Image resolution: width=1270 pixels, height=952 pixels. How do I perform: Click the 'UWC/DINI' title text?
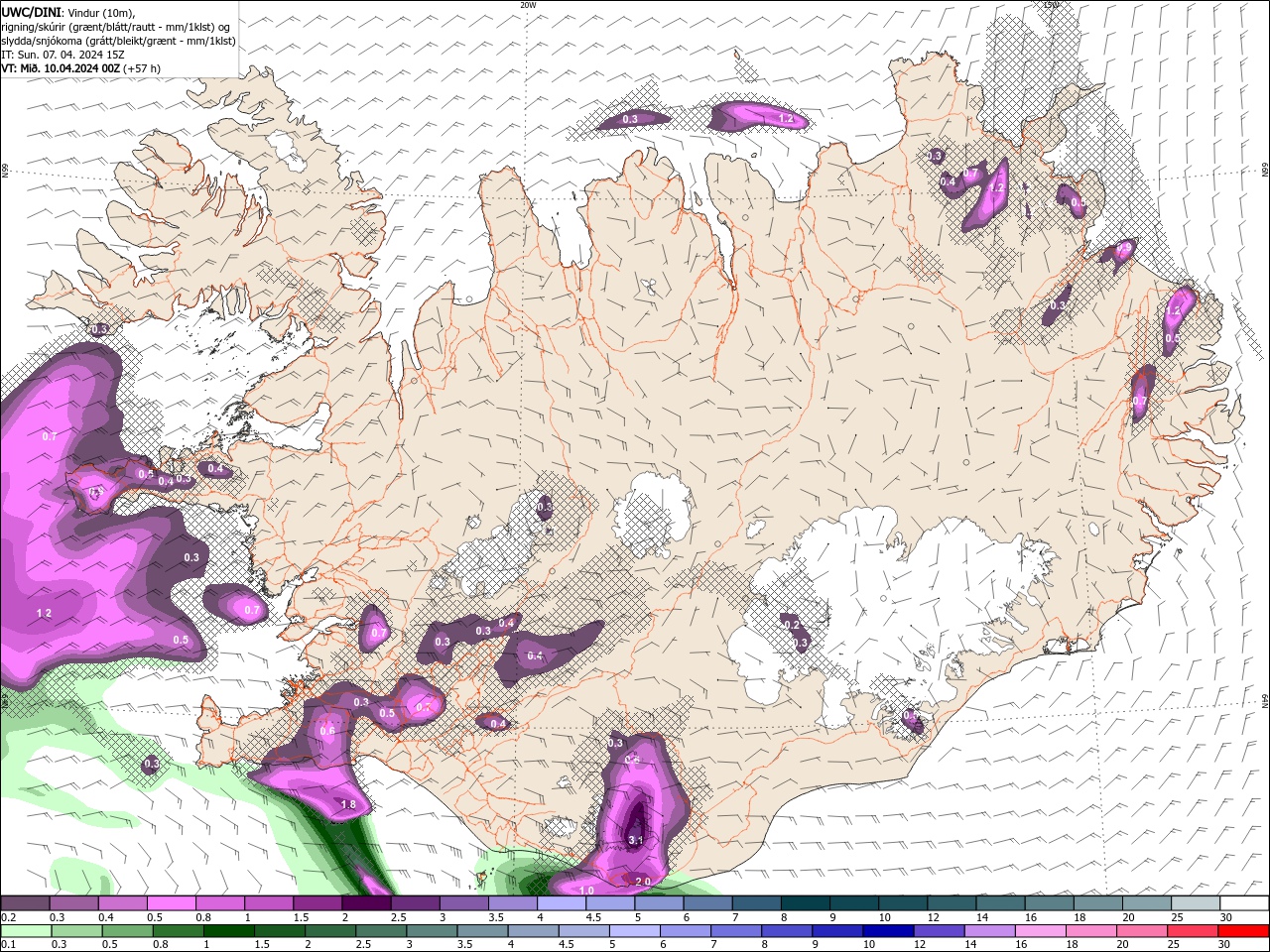tap(30, 12)
